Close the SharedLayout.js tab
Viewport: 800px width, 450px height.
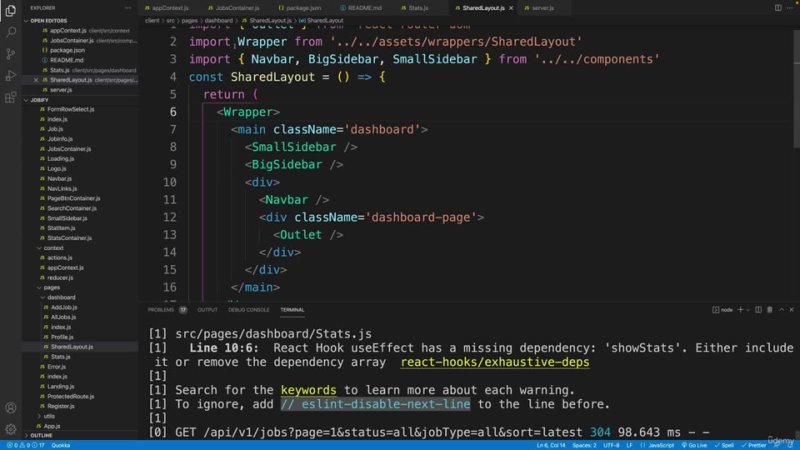pos(511,8)
